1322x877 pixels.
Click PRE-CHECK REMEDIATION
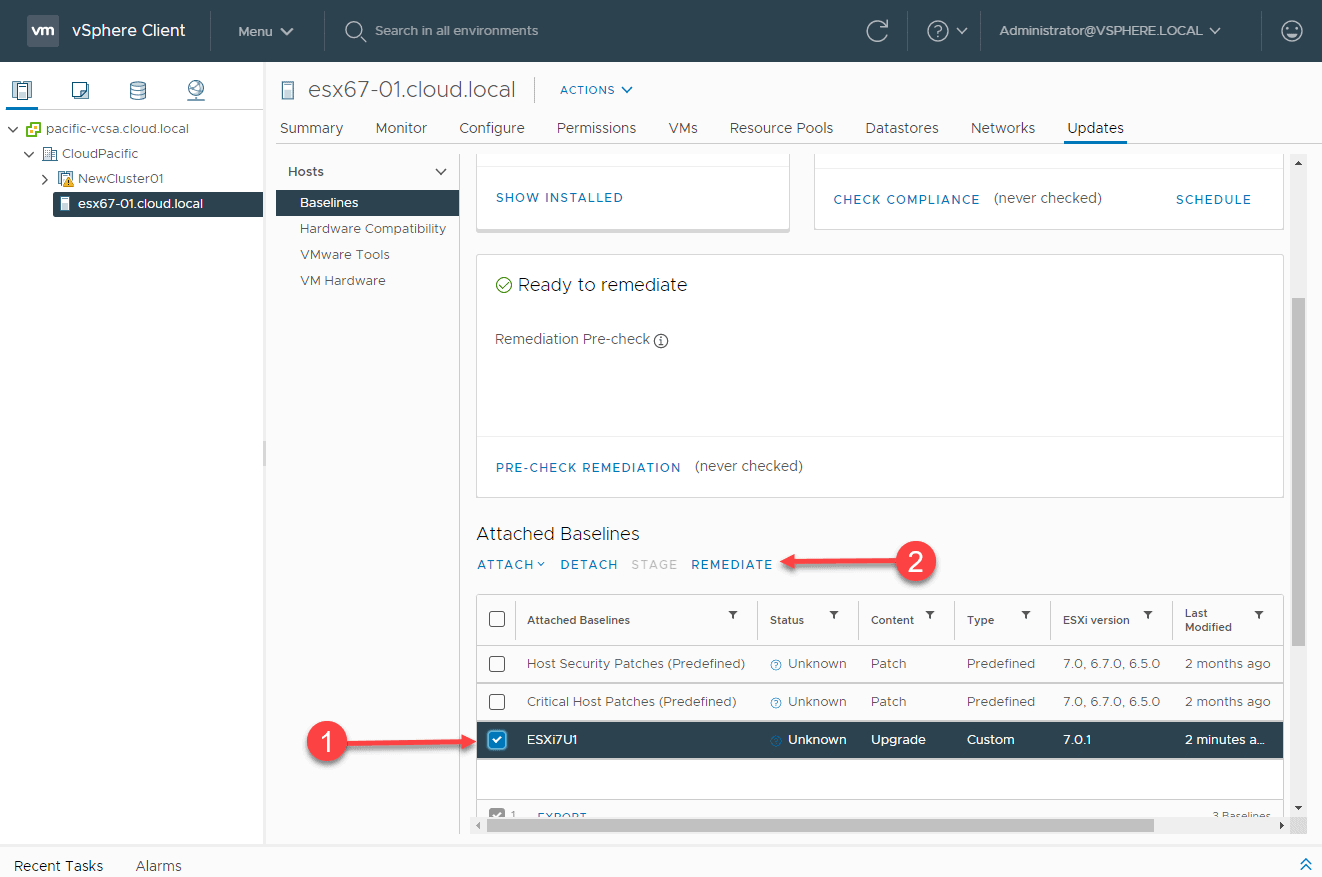click(588, 467)
